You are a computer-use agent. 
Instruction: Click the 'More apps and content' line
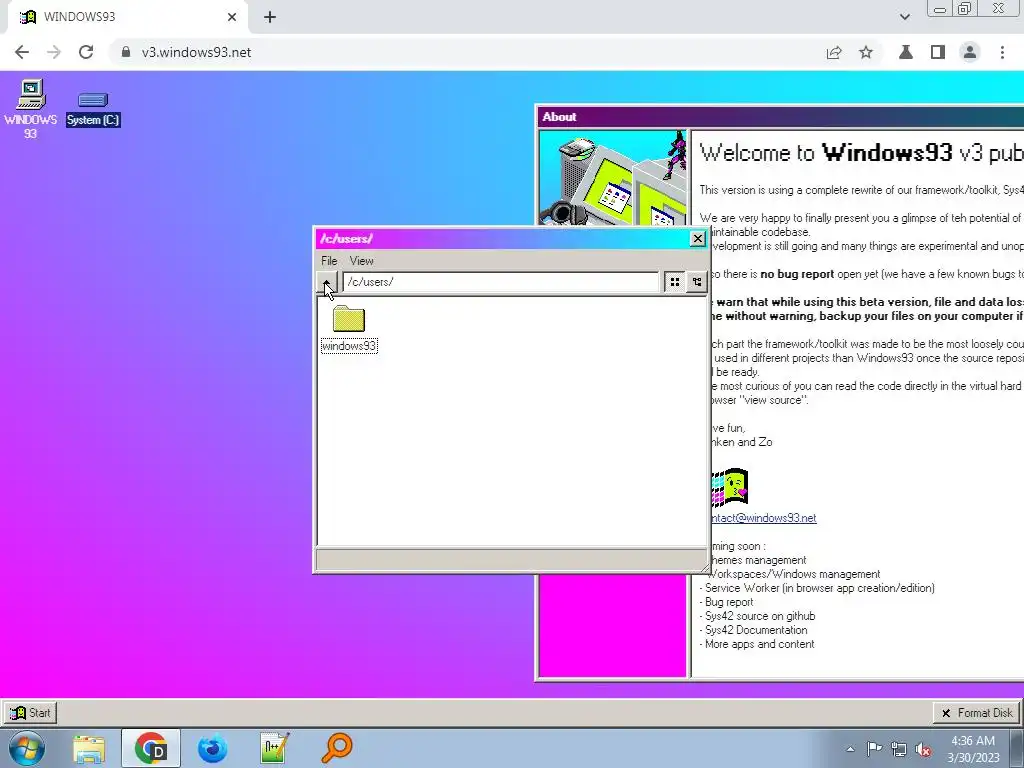[x=758, y=644]
